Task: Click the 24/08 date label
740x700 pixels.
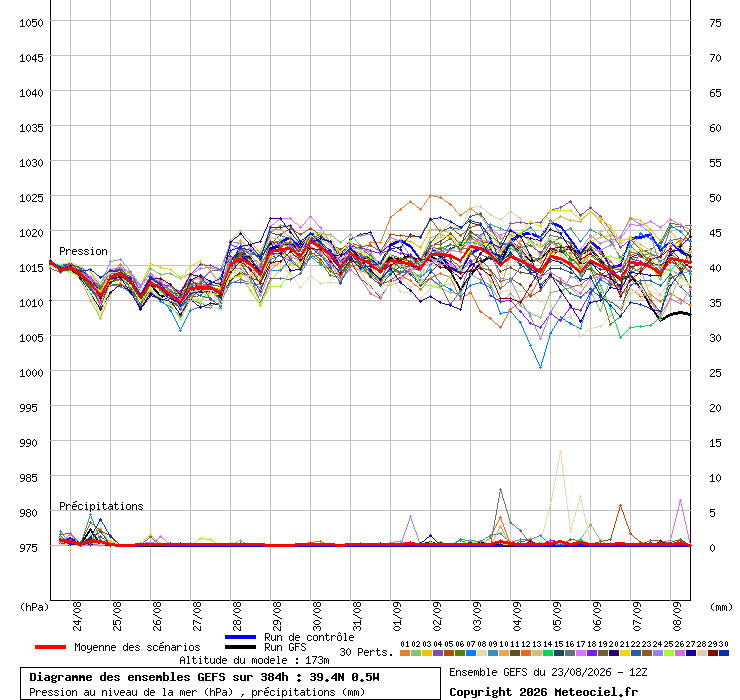Action: coord(77,616)
